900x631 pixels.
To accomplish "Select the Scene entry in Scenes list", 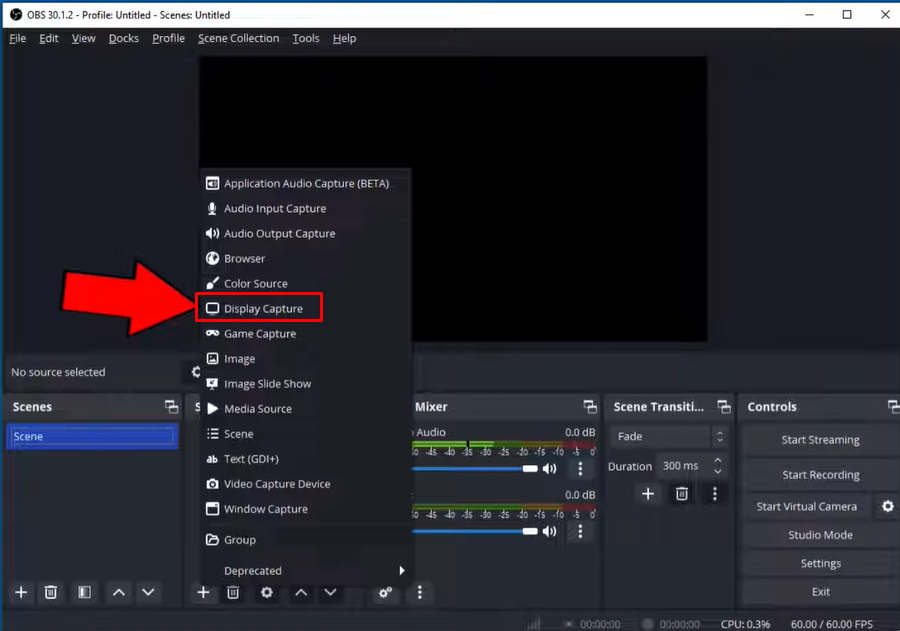I will (92, 436).
